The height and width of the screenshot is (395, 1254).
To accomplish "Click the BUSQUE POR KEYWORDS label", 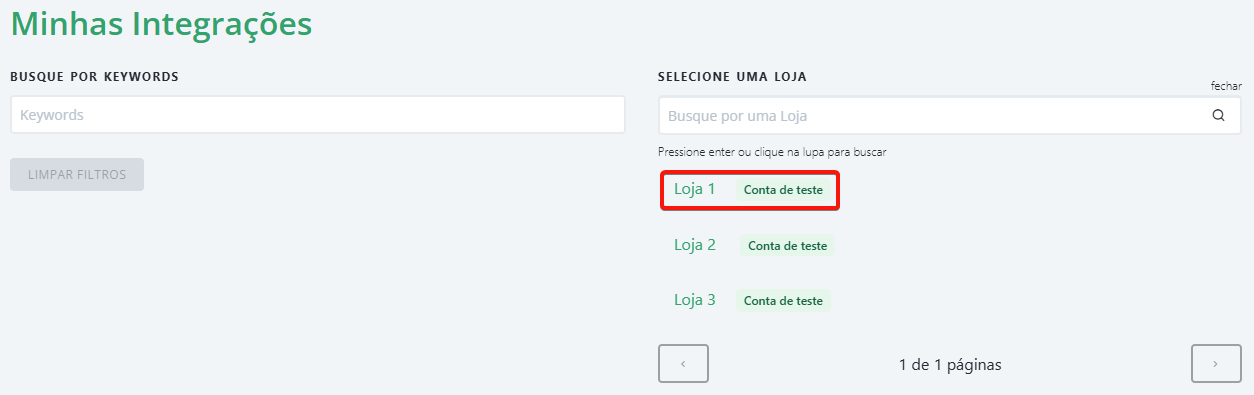I will click(x=94, y=76).
